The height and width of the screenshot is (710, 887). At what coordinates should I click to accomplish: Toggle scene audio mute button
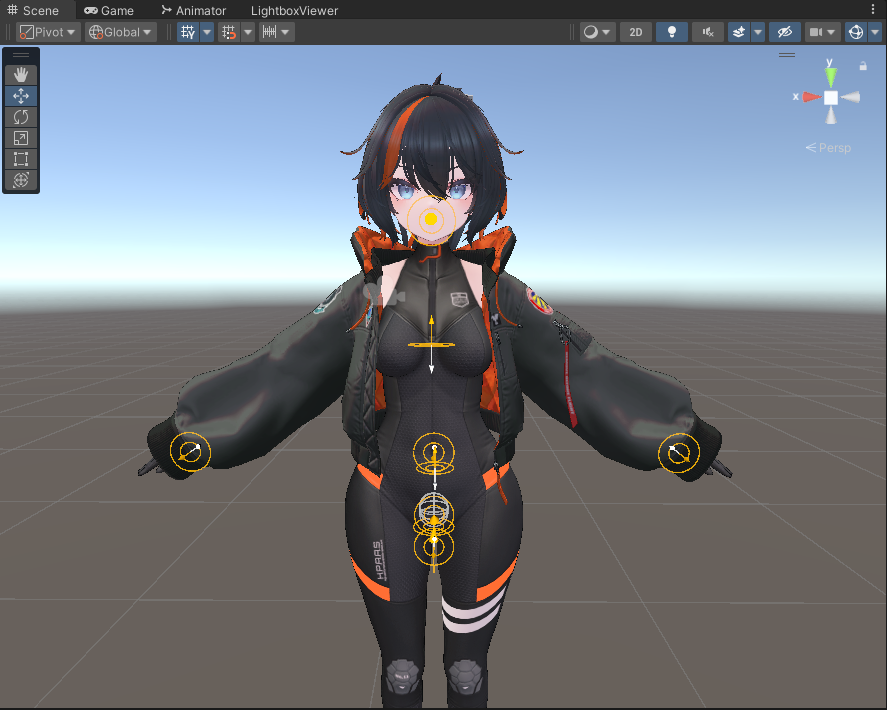tap(708, 32)
